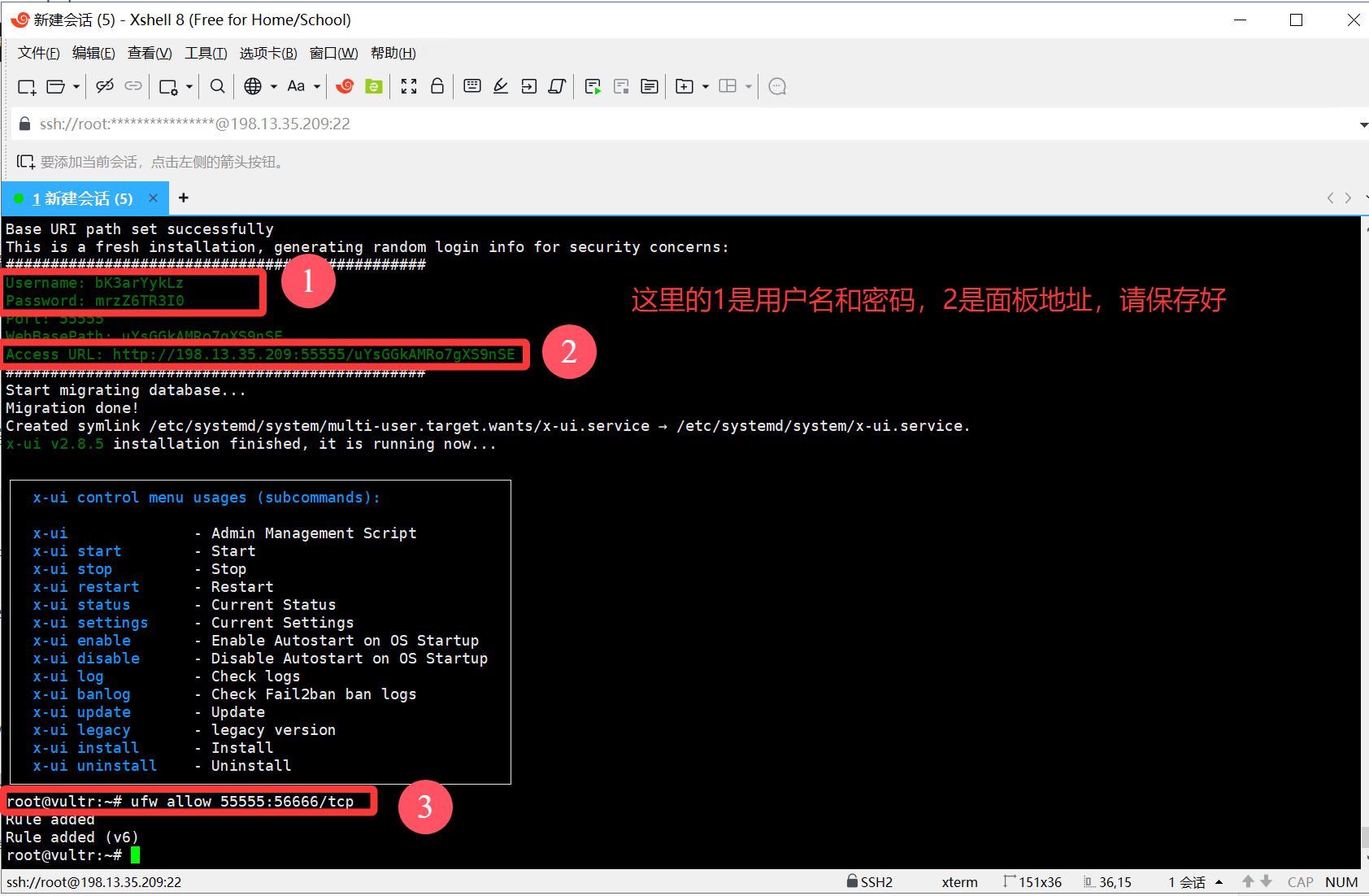Switch to the 新建会话 (5) tab

[x=81, y=198]
